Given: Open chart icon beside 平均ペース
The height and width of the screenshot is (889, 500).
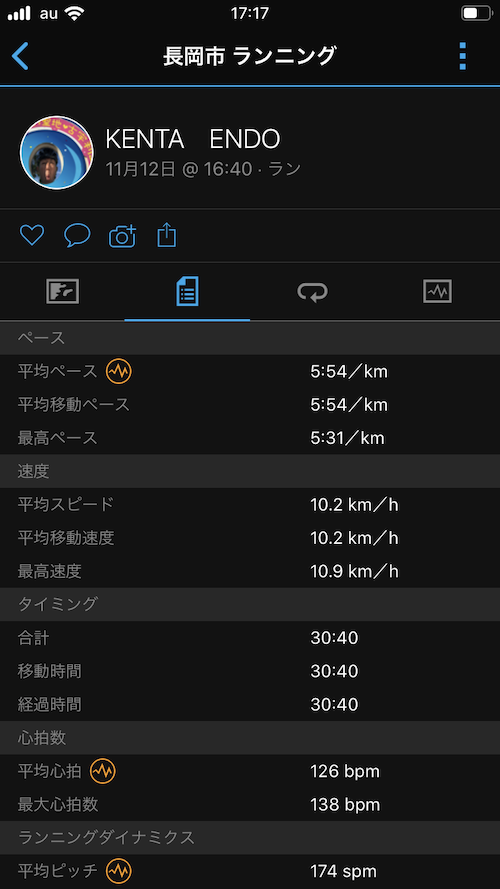Looking at the screenshot, I should [119, 371].
